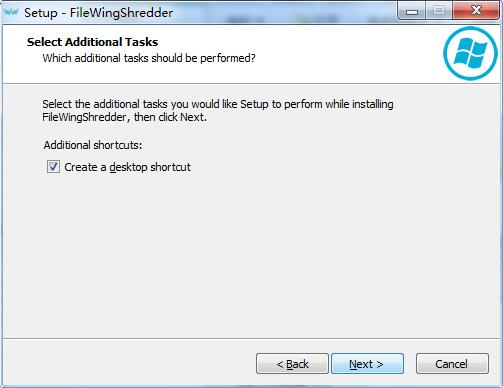Close the setup window with red X
This screenshot has width=503, height=388.
click(476, 11)
